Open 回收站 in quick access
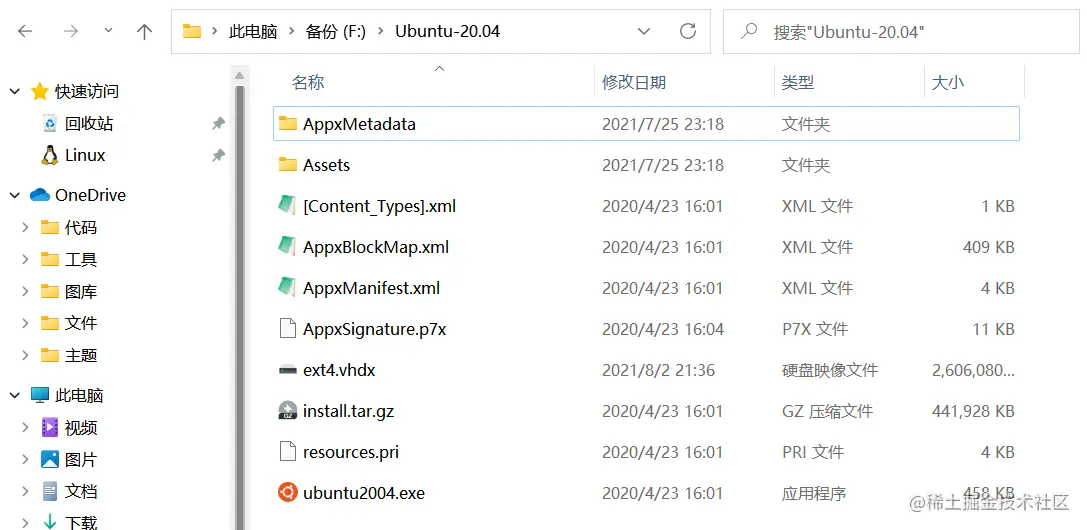Screen dimensions: 1087x530 pyautogui.click(x=89, y=124)
